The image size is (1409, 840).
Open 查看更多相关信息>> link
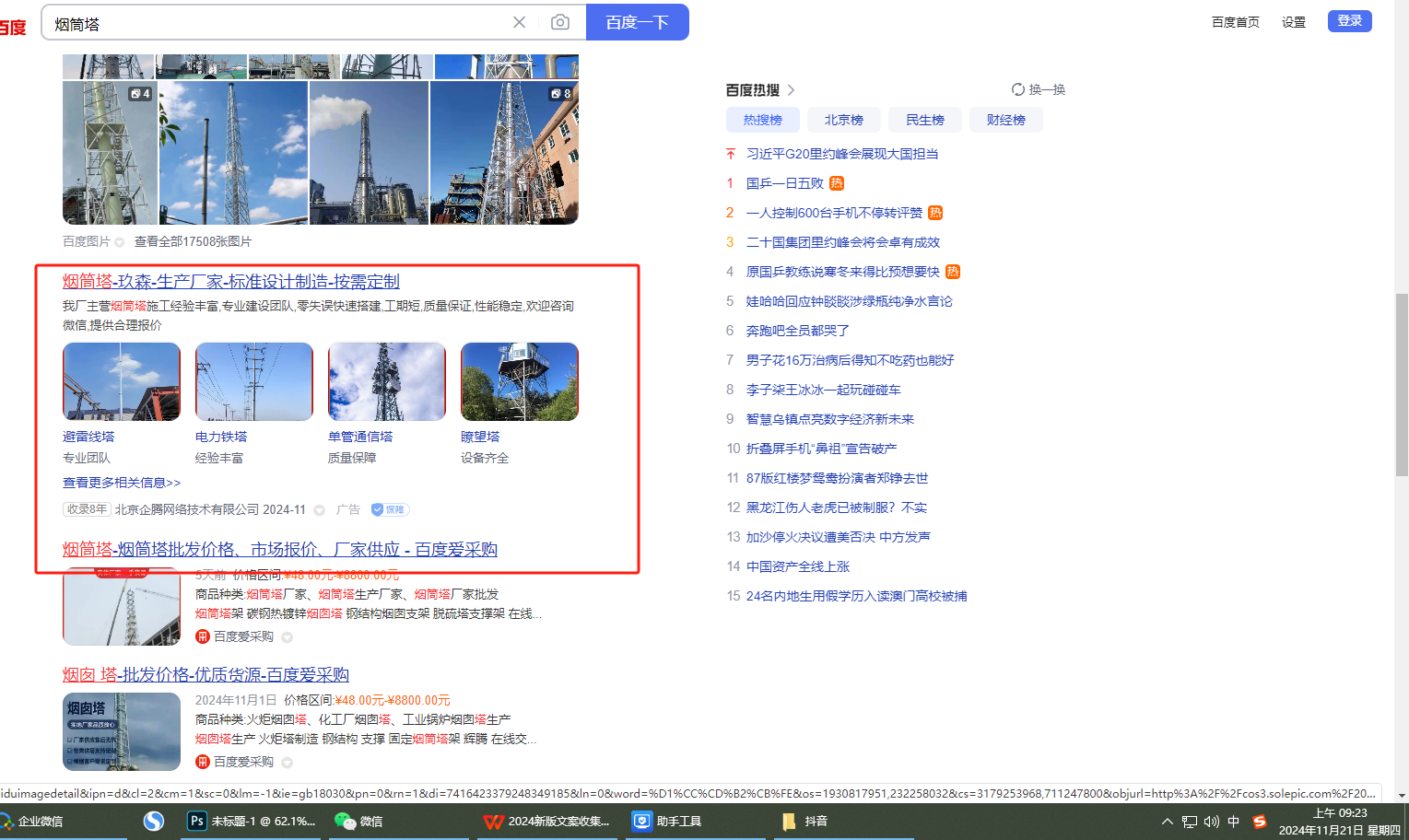click(122, 483)
